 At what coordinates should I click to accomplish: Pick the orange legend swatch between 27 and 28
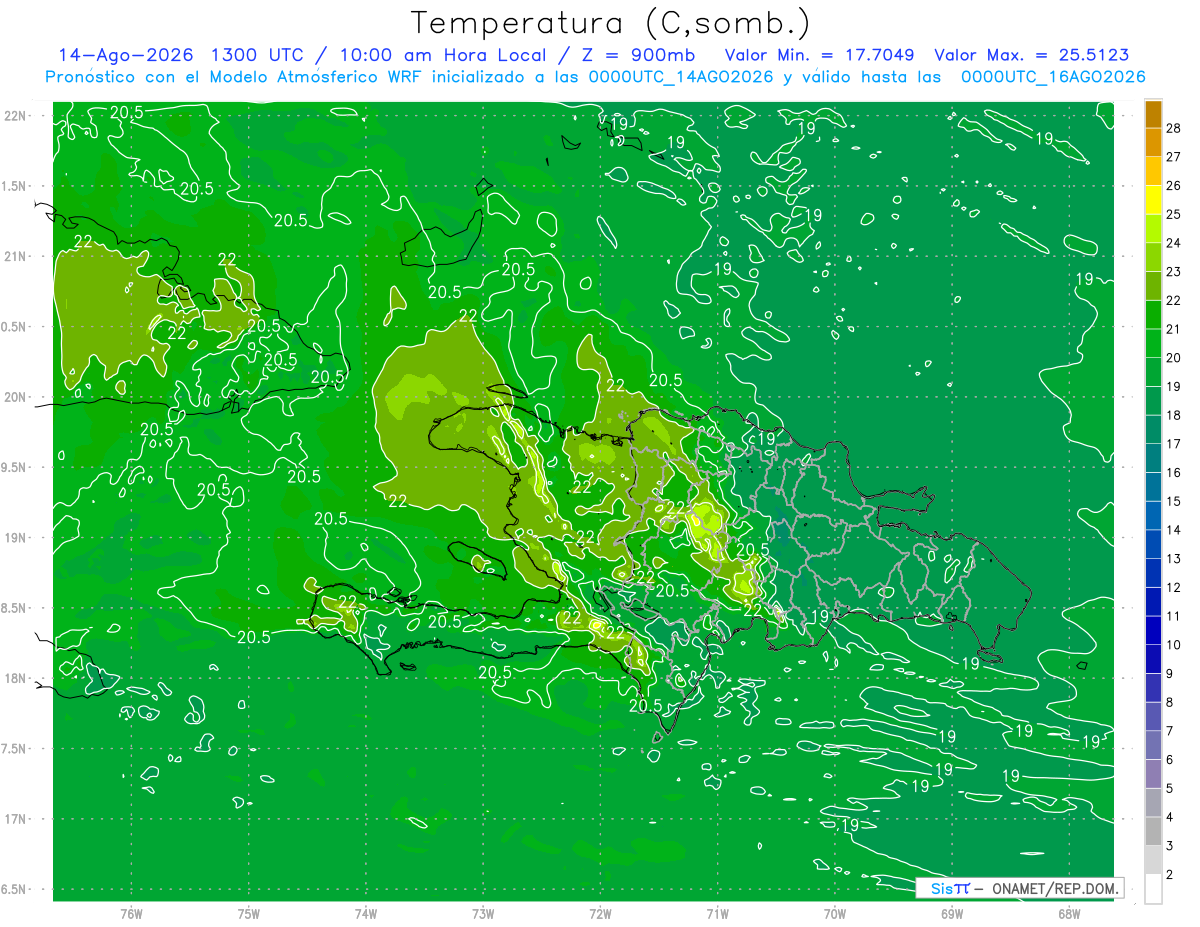[1153, 142]
